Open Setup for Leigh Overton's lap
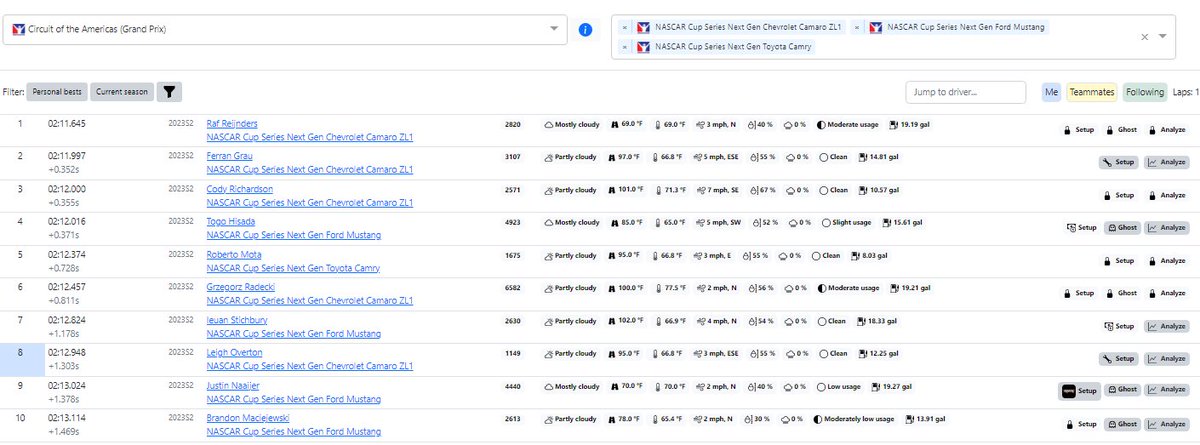 1119,358
